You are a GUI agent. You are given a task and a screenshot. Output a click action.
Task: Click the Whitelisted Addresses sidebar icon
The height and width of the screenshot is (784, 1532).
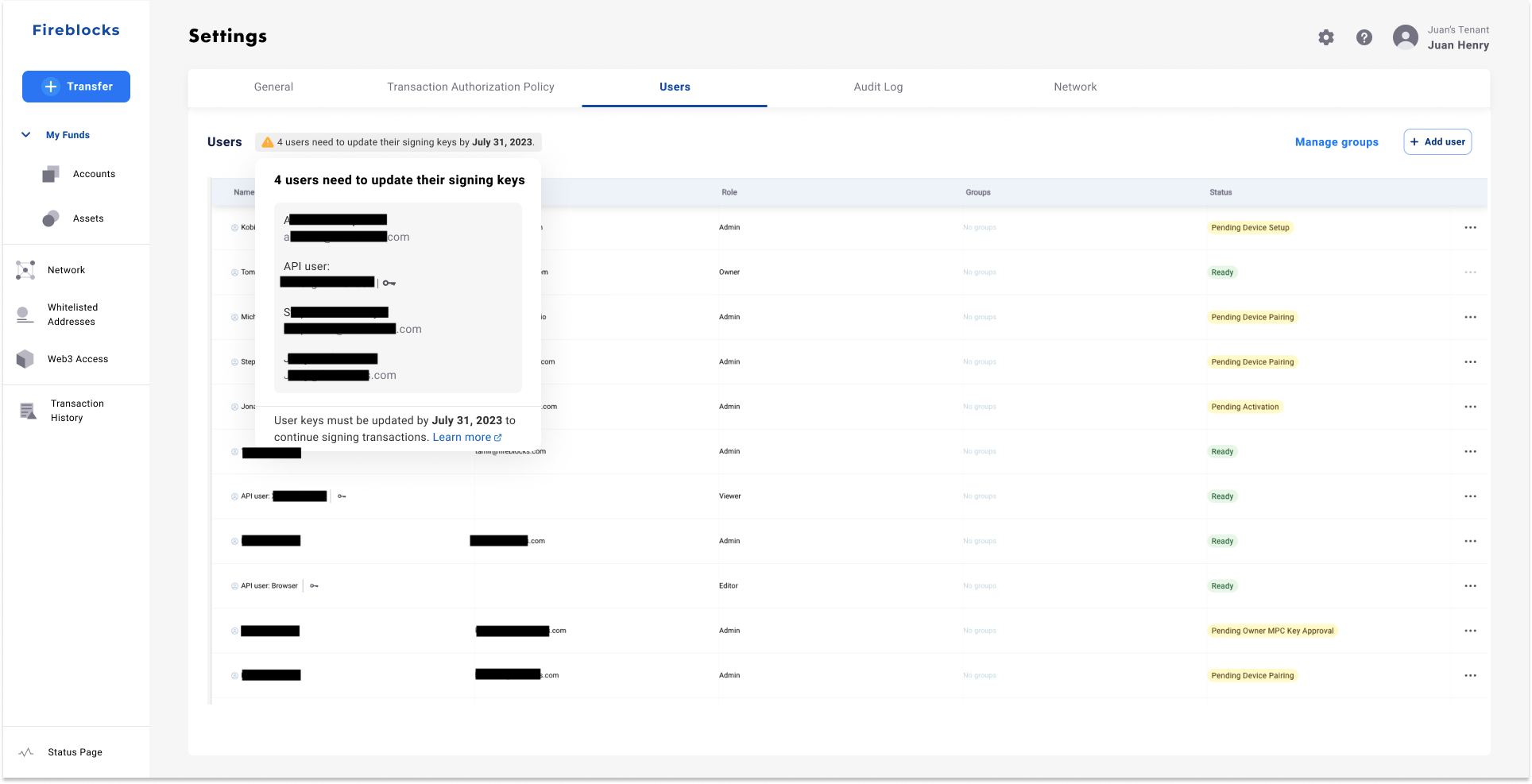(25, 315)
